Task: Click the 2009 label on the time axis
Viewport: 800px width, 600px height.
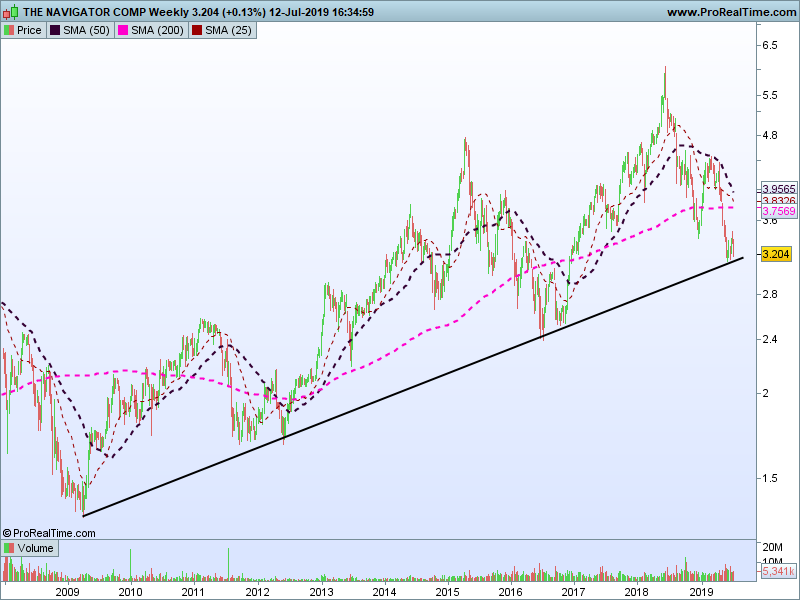Action: pyautogui.click(x=67, y=592)
